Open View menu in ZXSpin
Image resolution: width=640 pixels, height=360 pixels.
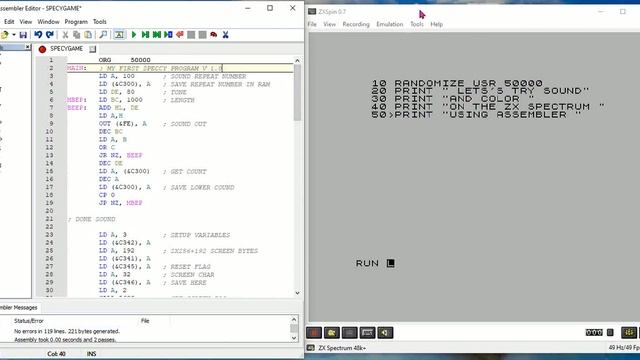pos(329,24)
